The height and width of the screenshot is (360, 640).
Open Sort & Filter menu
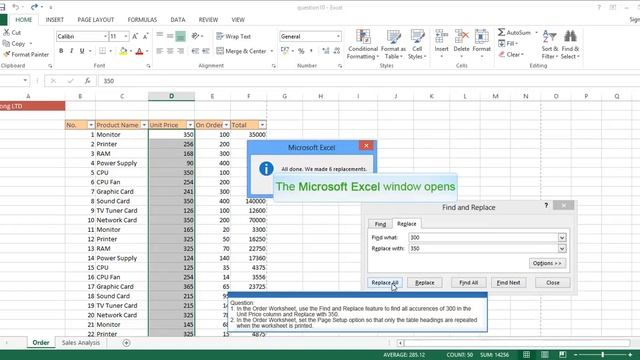coord(549,44)
